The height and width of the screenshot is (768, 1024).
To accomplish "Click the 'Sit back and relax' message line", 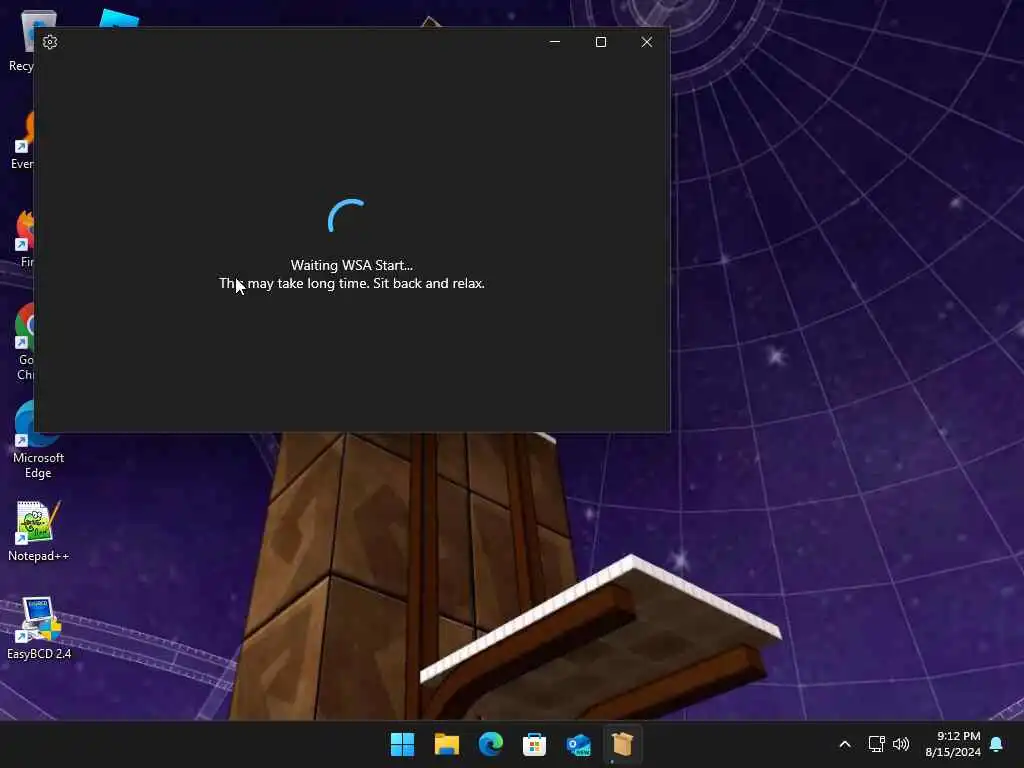I will tap(351, 283).
